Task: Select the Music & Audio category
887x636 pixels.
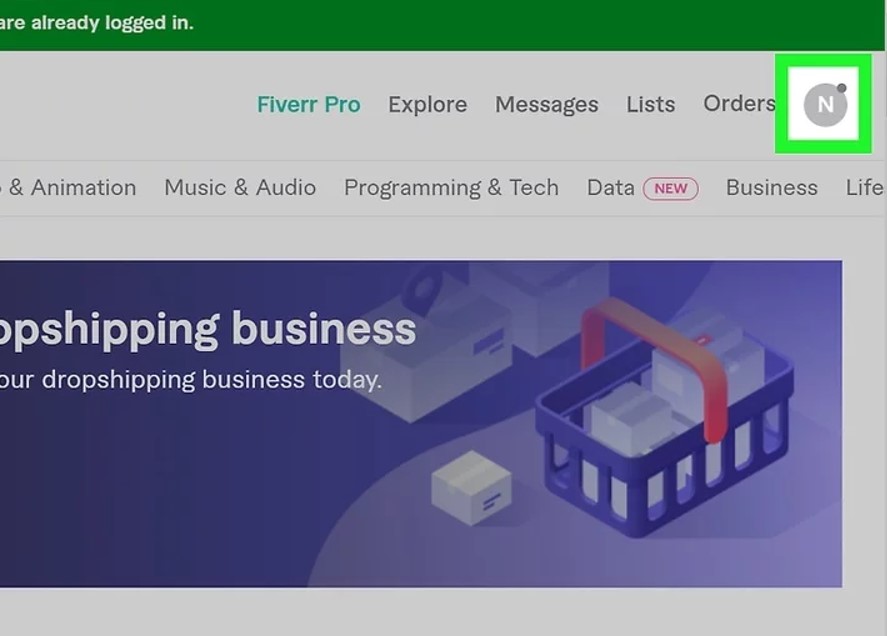Action: click(x=240, y=187)
